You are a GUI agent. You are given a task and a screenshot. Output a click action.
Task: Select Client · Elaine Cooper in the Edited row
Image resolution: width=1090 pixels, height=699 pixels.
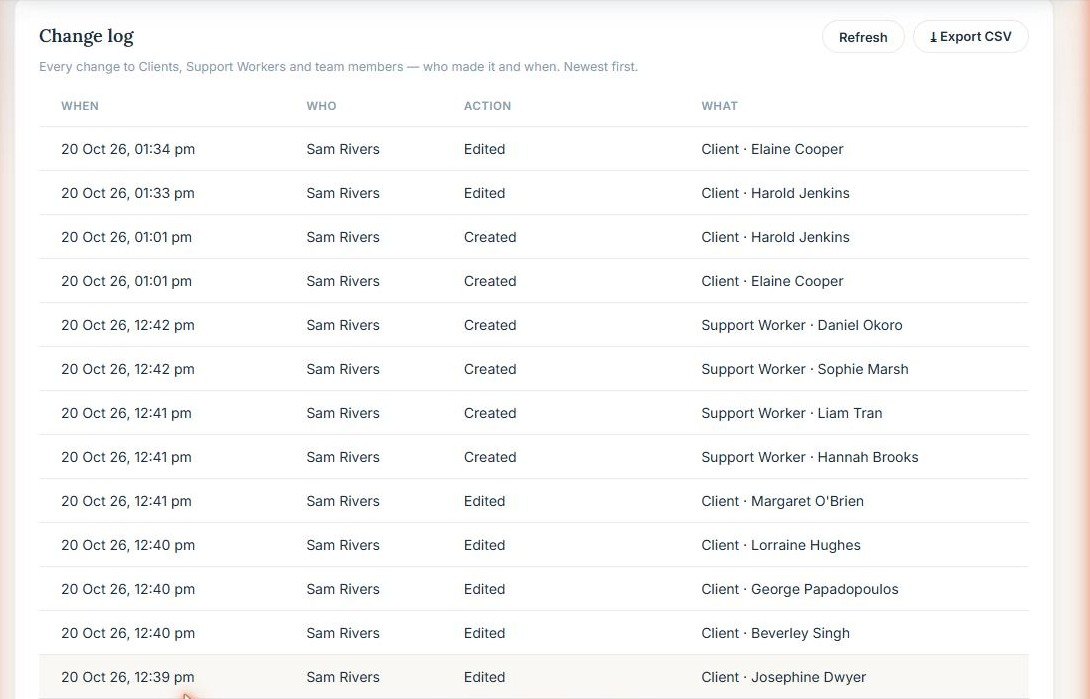[x=772, y=149]
